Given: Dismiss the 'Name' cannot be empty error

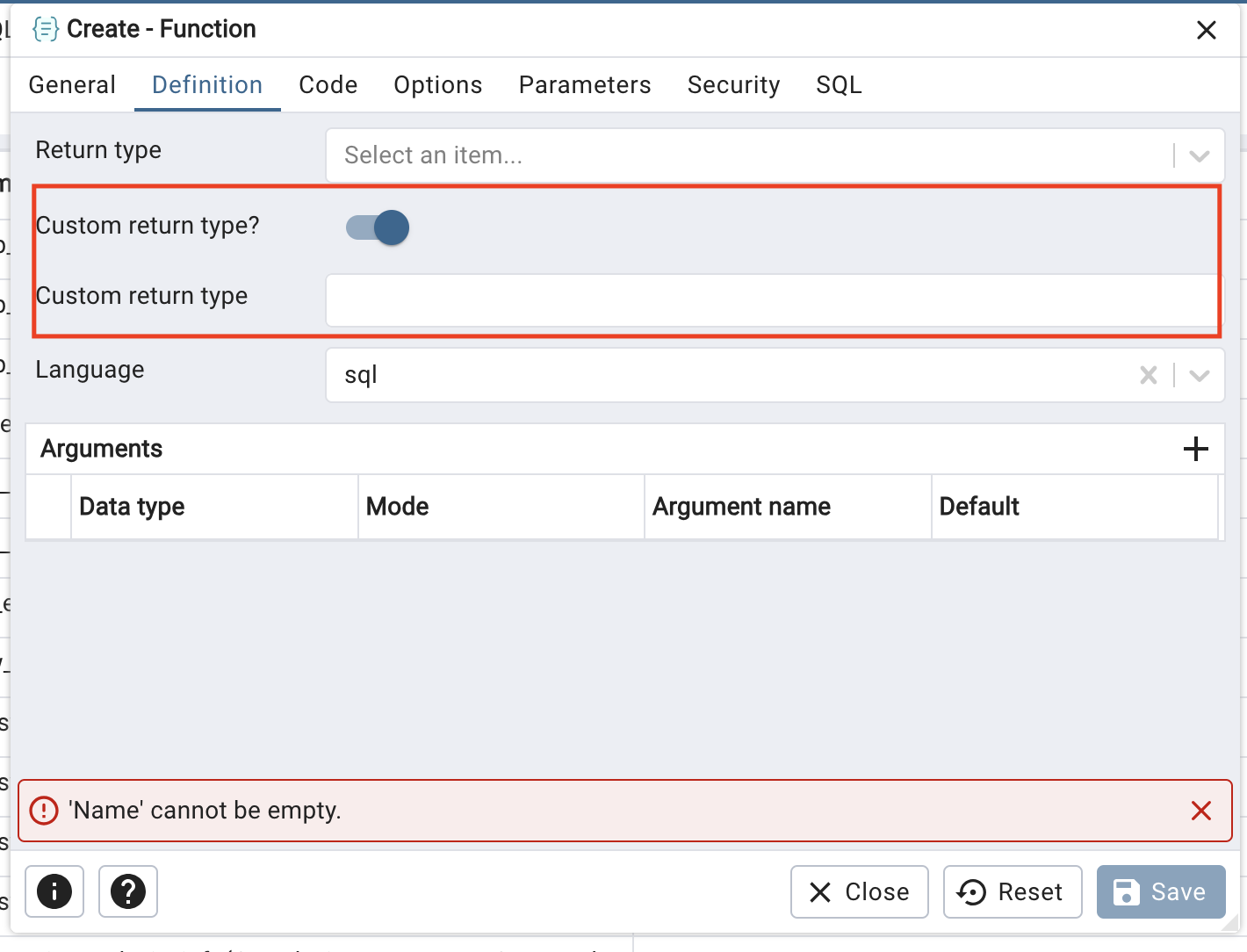Looking at the screenshot, I should (x=1200, y=811).
